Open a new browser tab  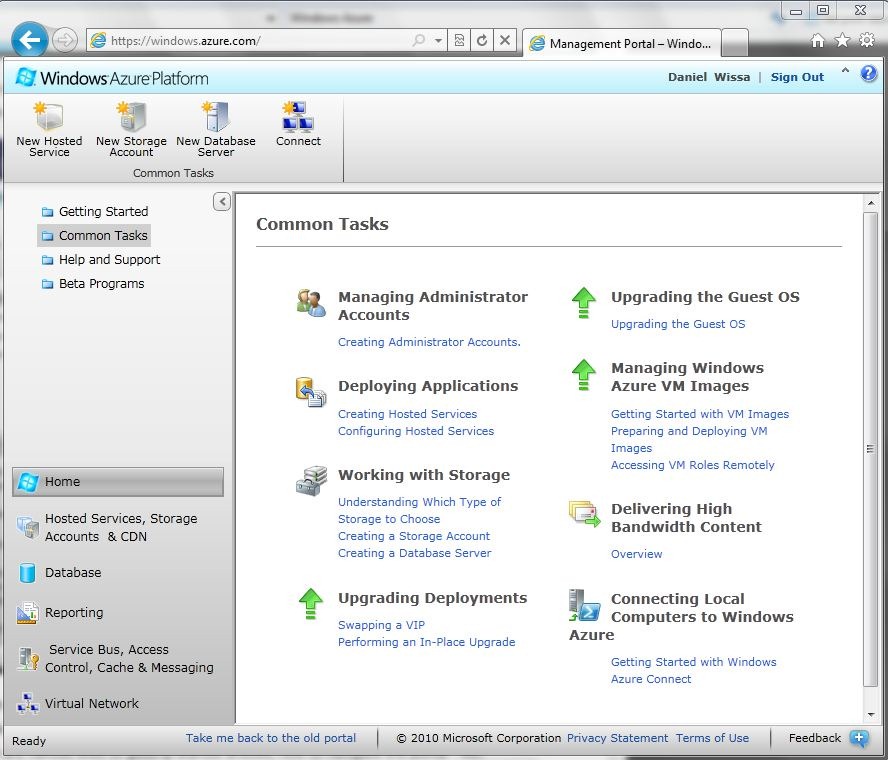point(735,43)
